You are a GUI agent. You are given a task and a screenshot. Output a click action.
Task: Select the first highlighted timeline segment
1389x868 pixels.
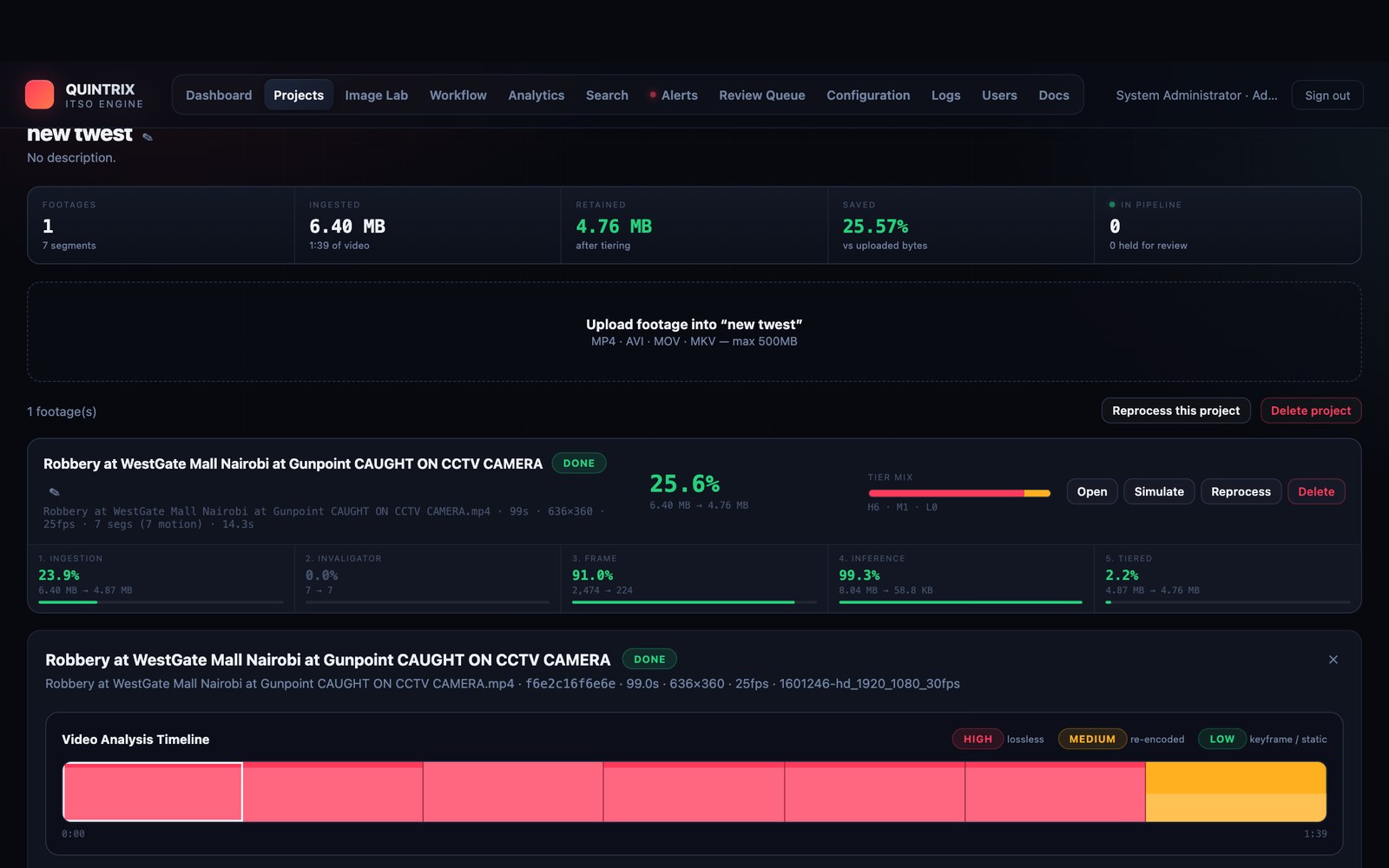[153, 792]
